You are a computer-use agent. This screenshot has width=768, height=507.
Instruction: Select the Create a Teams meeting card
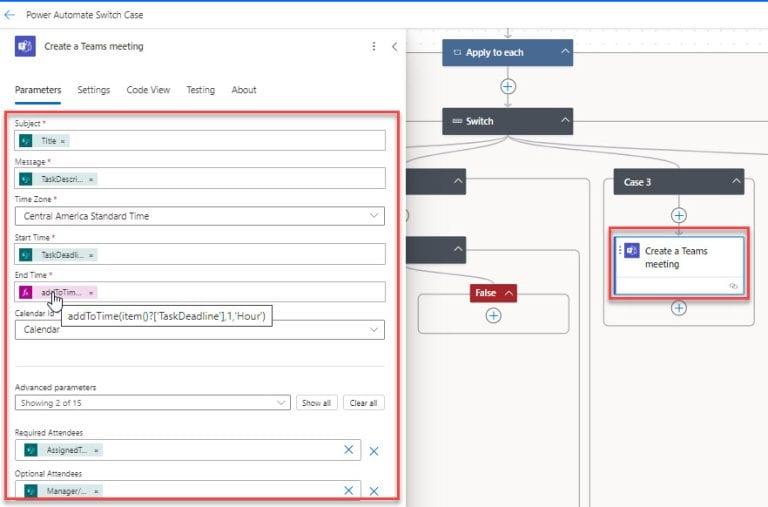click(x=679, y=266)
